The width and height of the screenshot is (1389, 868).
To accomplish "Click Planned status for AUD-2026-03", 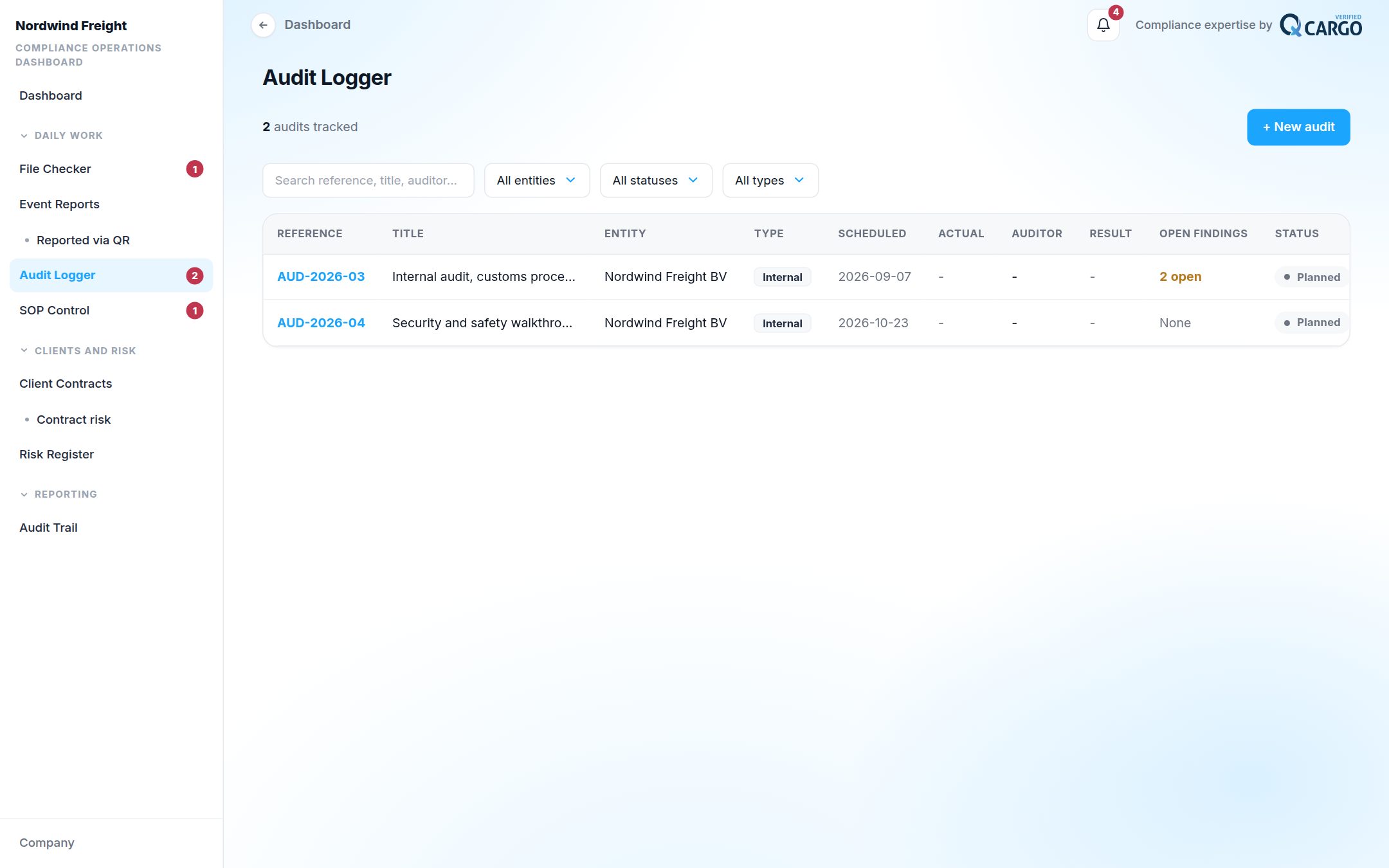I will (x=1312, y=277).
